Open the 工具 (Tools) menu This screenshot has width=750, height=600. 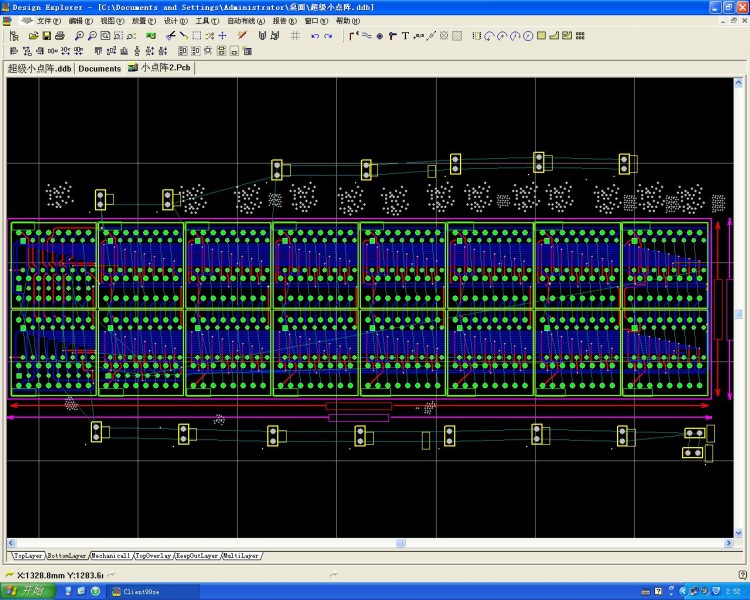click(206, 20)
